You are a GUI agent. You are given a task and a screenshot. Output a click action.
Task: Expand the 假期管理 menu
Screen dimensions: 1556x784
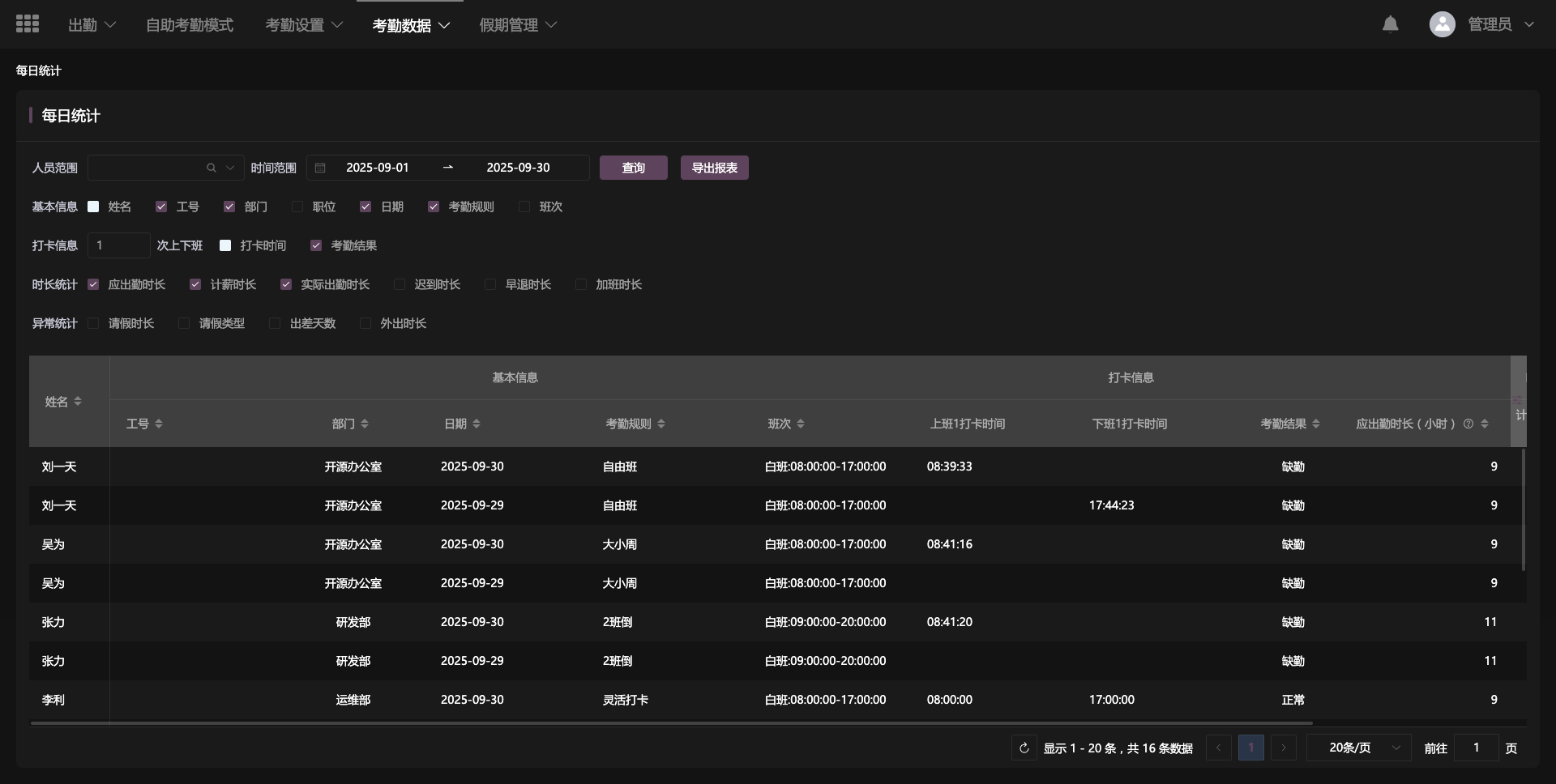tap(518, 25)
